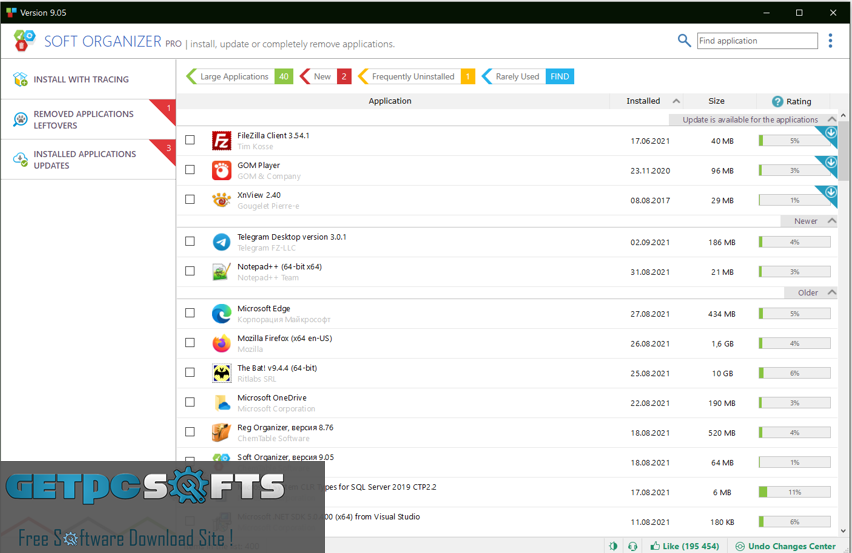Check the Mozilla Firefox checkbox
The height and width of the screenshot is (553, 852).
pos(190,342)
